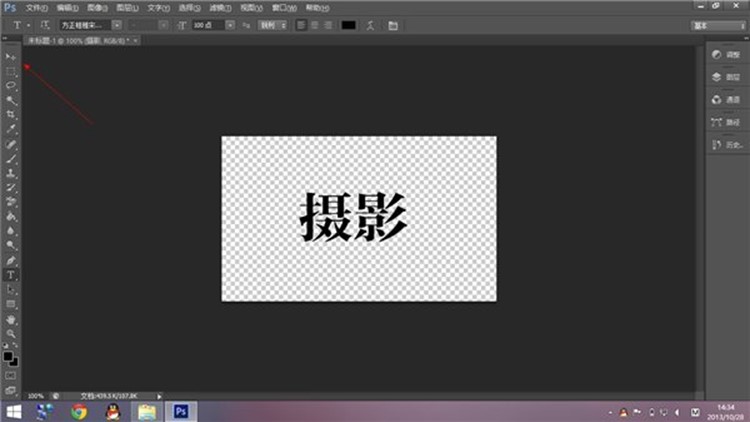Open the font family dropdown
This screenshot has height=422, width=750.
click(117, 23)
